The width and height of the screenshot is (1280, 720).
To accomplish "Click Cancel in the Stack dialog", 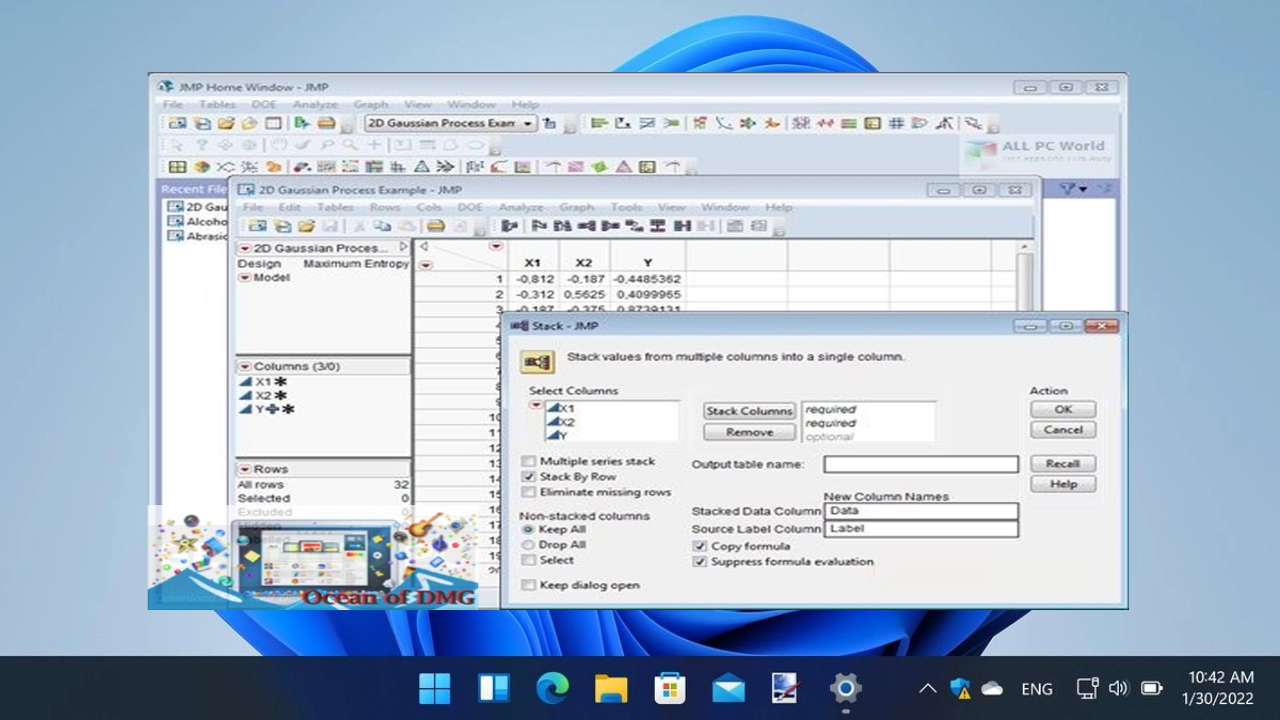I will point(1063,430).
